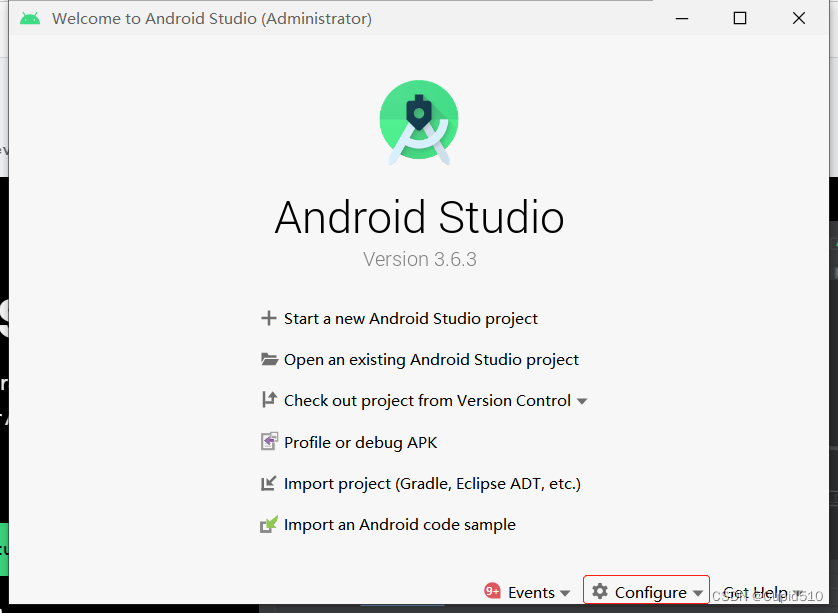The height and width of the screenshot is (613, 838).
Task: Click the Android head title bar icon
Action: [x=30, y=19]
